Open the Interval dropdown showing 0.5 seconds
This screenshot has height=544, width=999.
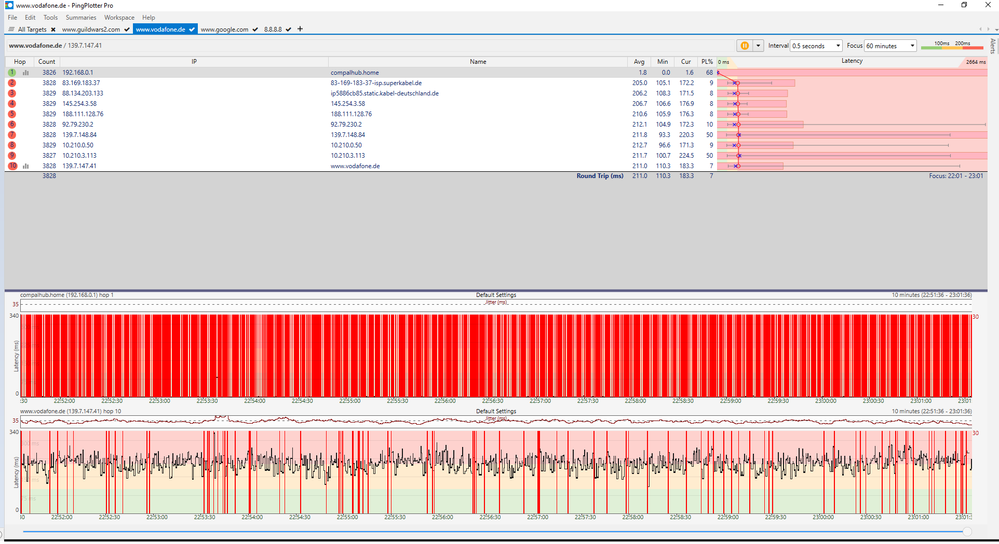816,46
